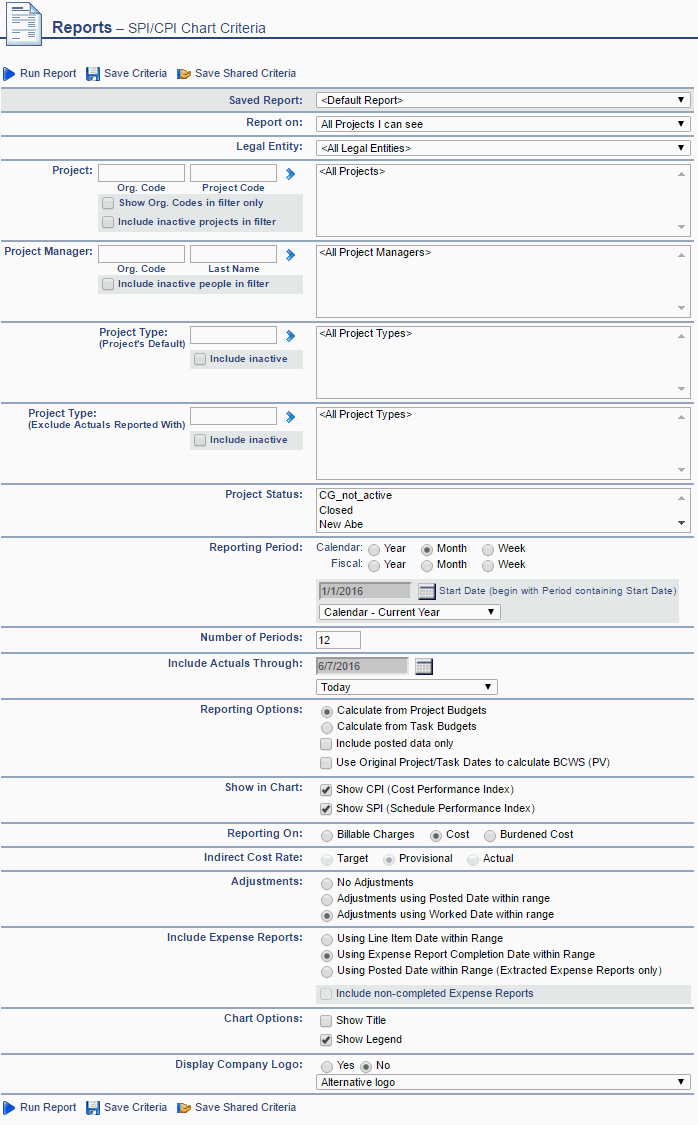Image resolution: width=698 pixels, height=1125 pixels.
Task: Open the Start Date calendar picker icon
Action: [426, 591]
